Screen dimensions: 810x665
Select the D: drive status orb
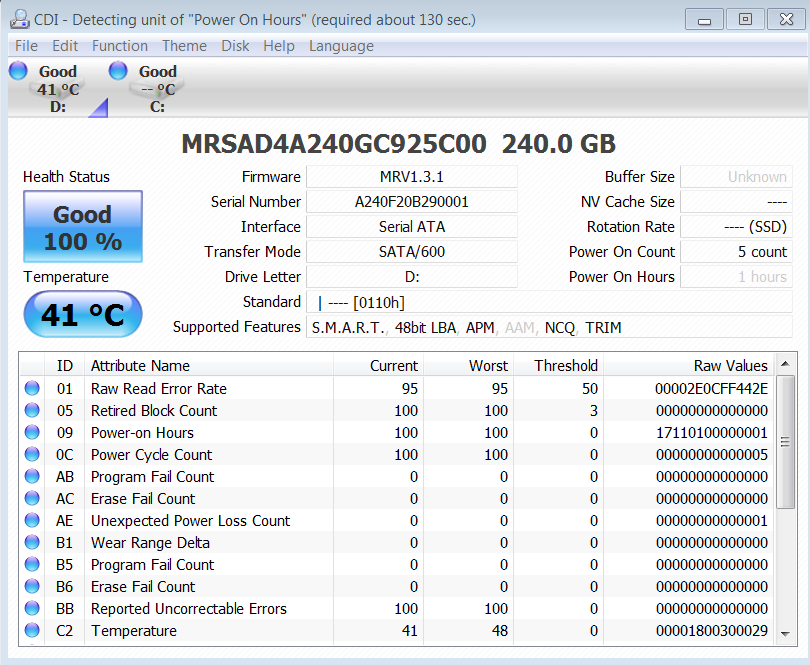tap(19, 71)
